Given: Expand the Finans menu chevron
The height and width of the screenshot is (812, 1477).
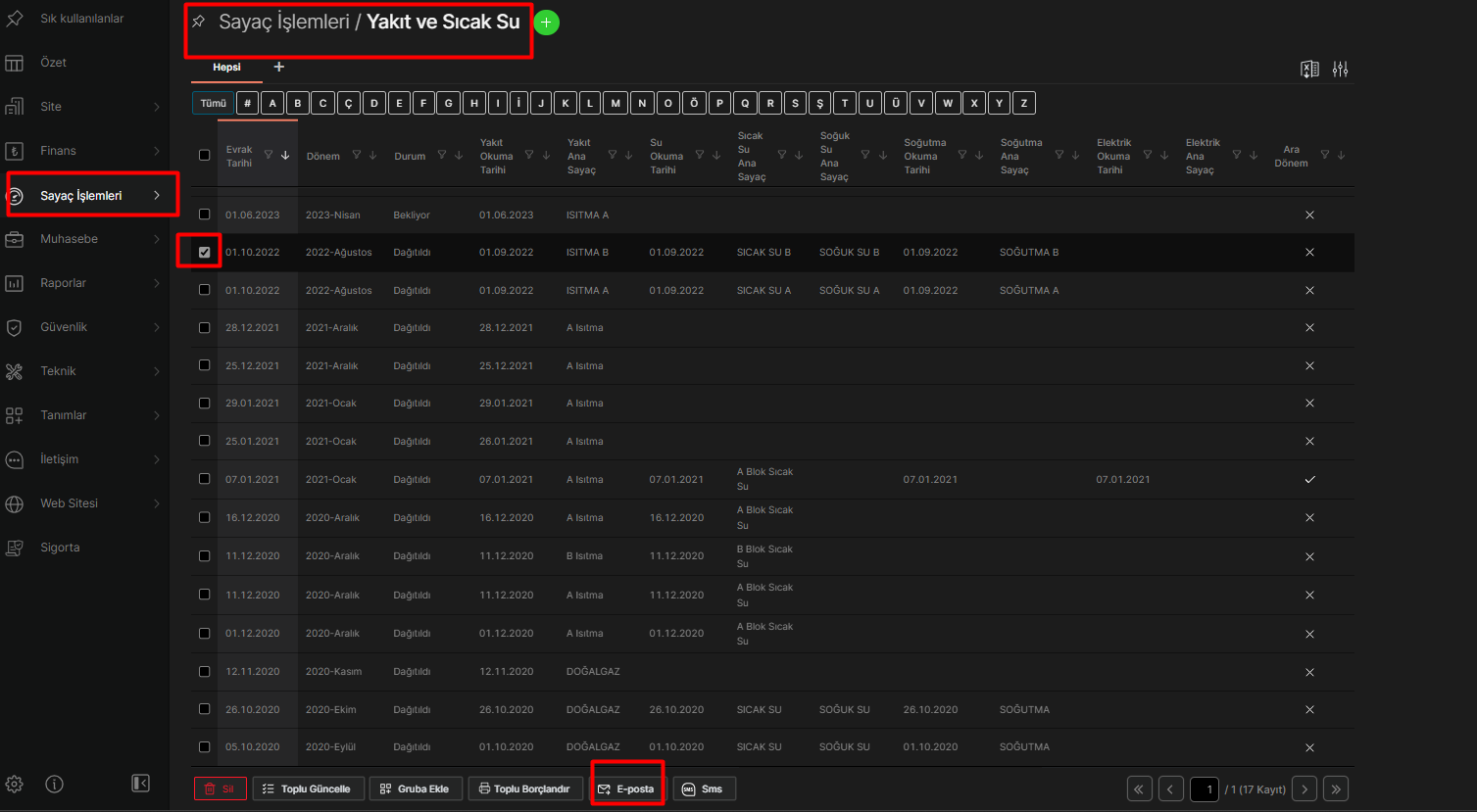Looking at the screenshot, I should (x=157, y=151).
